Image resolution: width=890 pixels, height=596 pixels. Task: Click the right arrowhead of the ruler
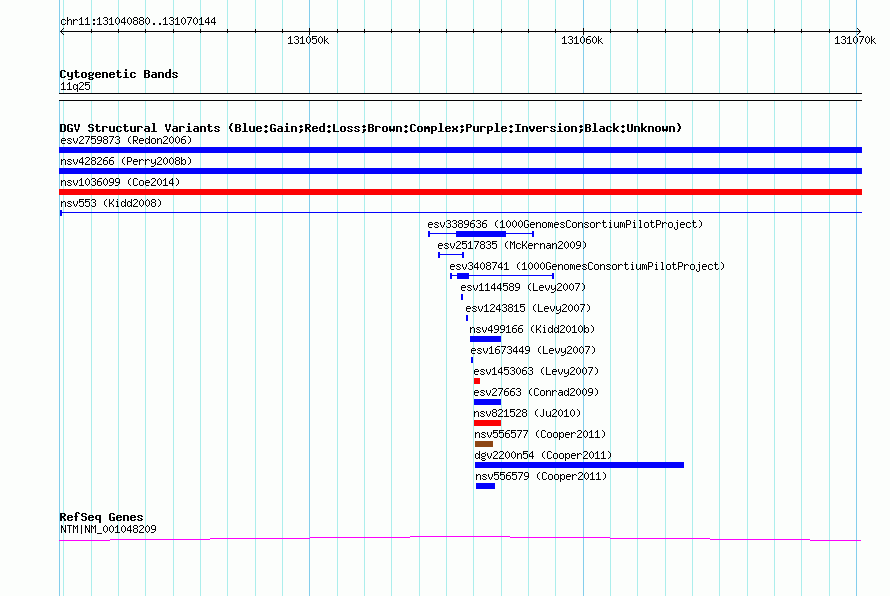point(859,31)
